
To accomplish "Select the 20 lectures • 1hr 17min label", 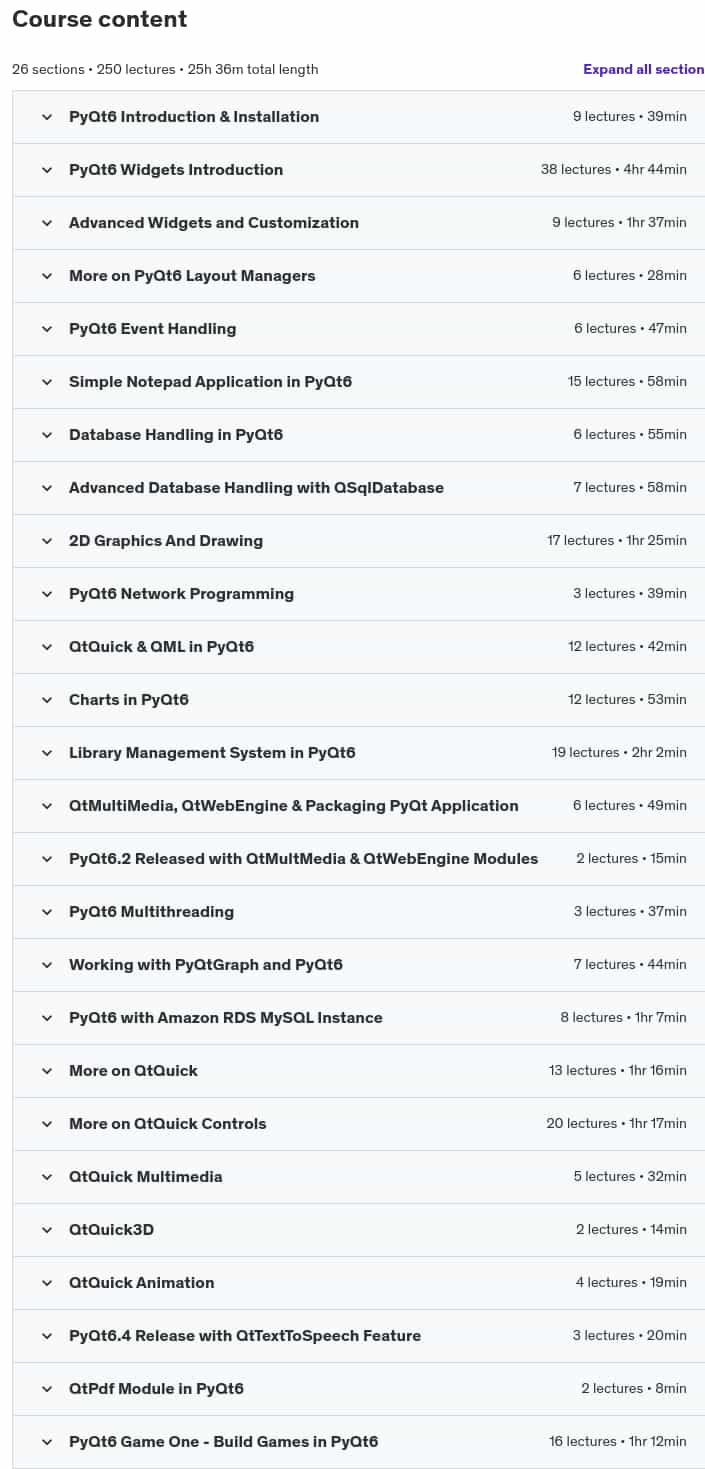I will pyautogui.click(x=616, y=1124).
